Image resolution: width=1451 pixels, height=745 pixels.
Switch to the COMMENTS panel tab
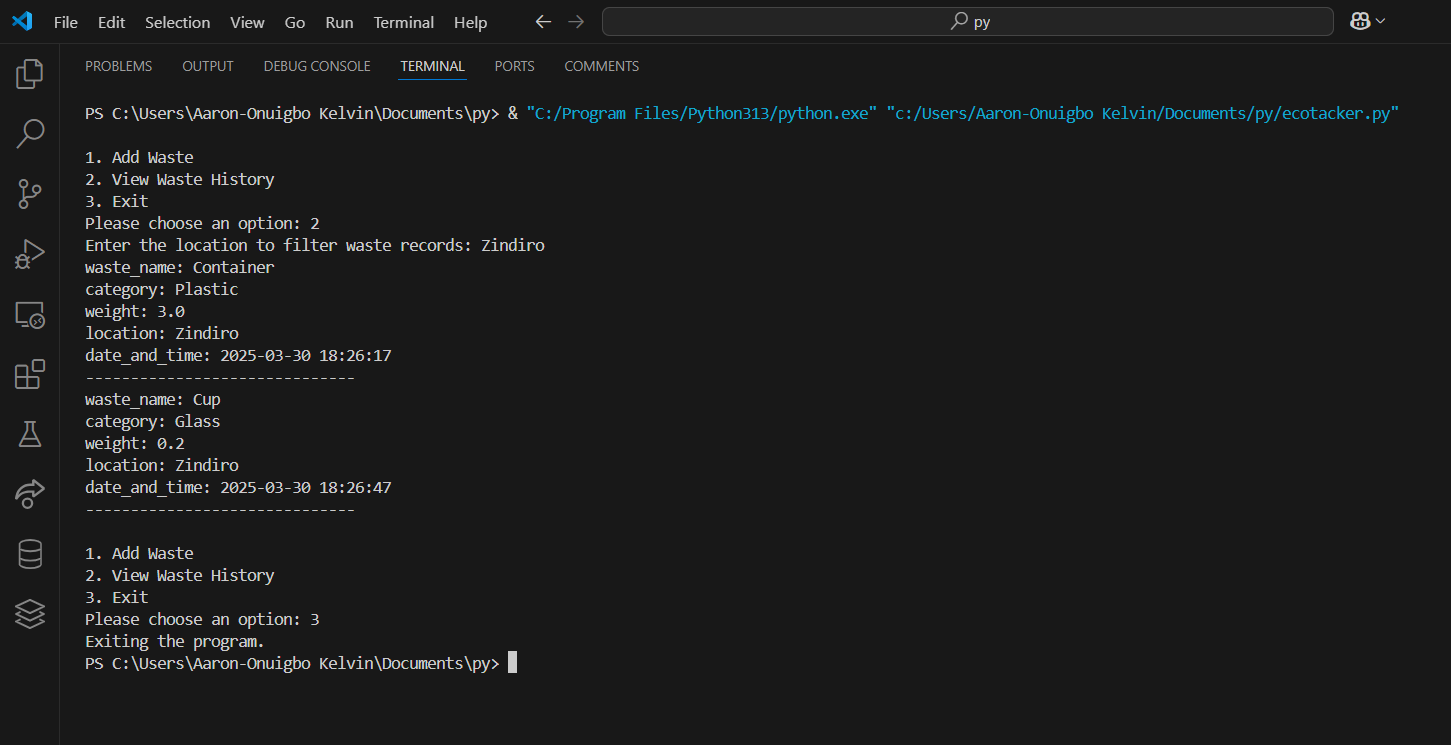click(602, 66)
